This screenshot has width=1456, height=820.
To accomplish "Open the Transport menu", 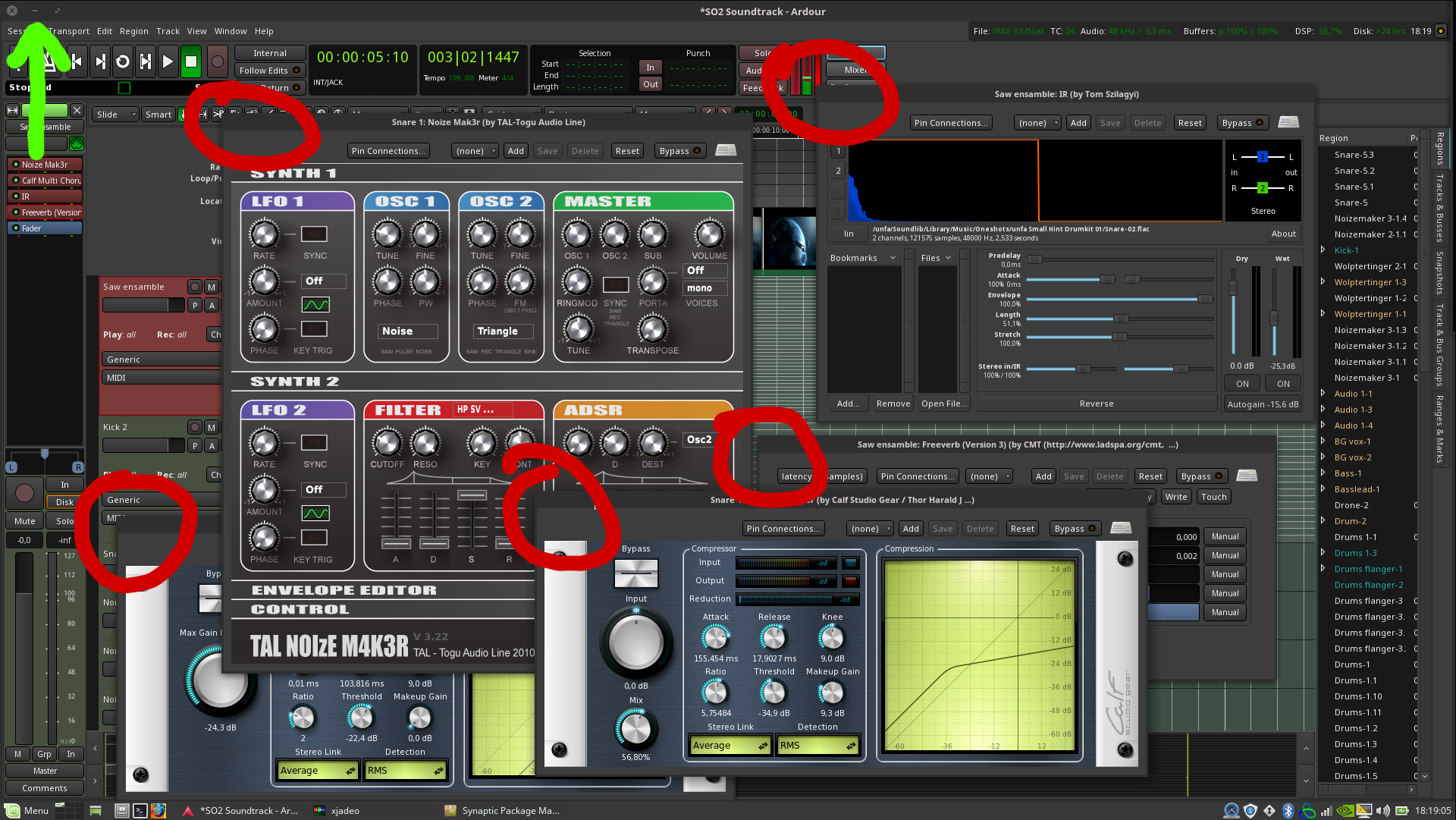I will click(68, 31).
